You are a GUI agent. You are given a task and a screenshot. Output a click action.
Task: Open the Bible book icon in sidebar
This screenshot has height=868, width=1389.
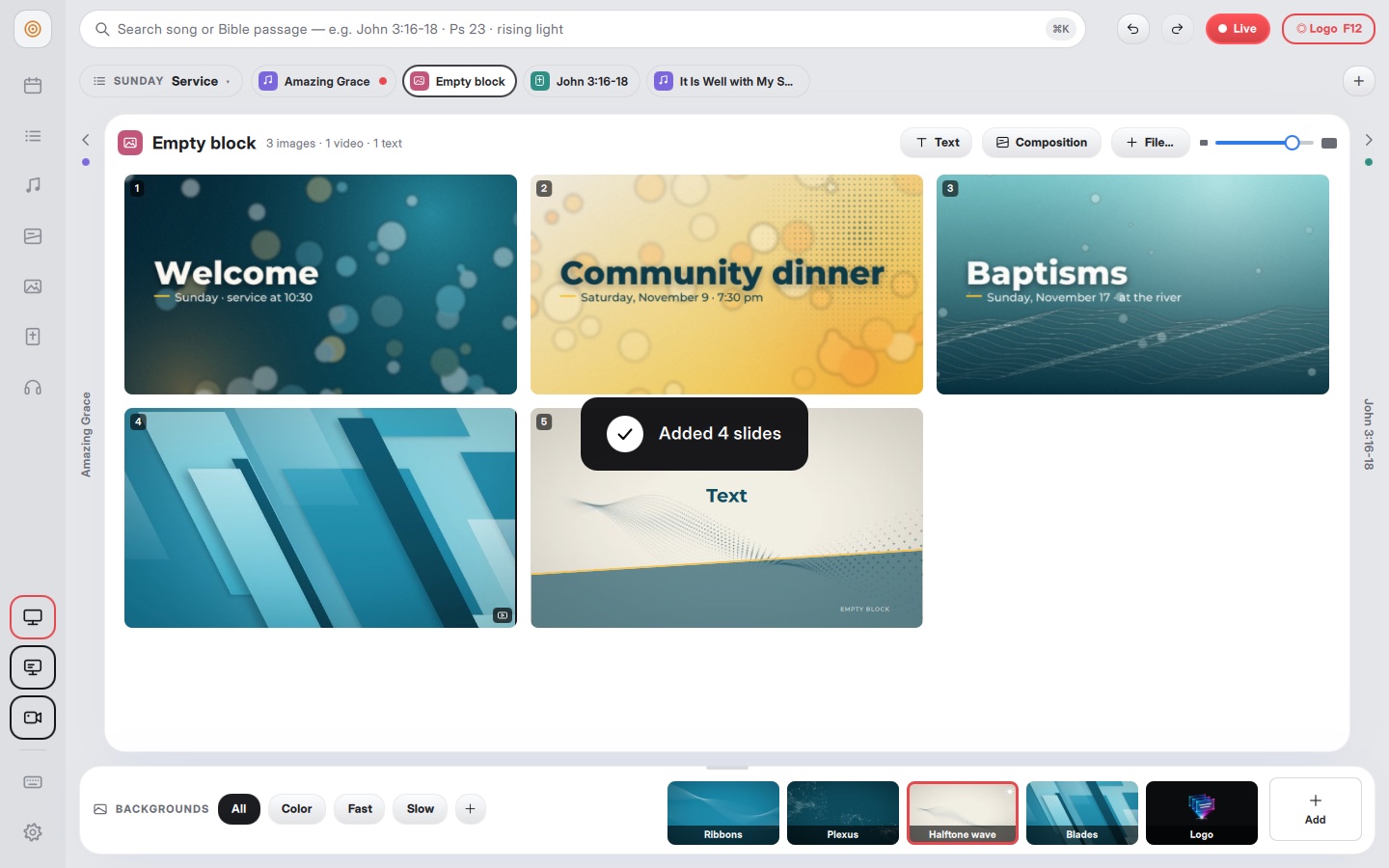(x=33, y=337)
